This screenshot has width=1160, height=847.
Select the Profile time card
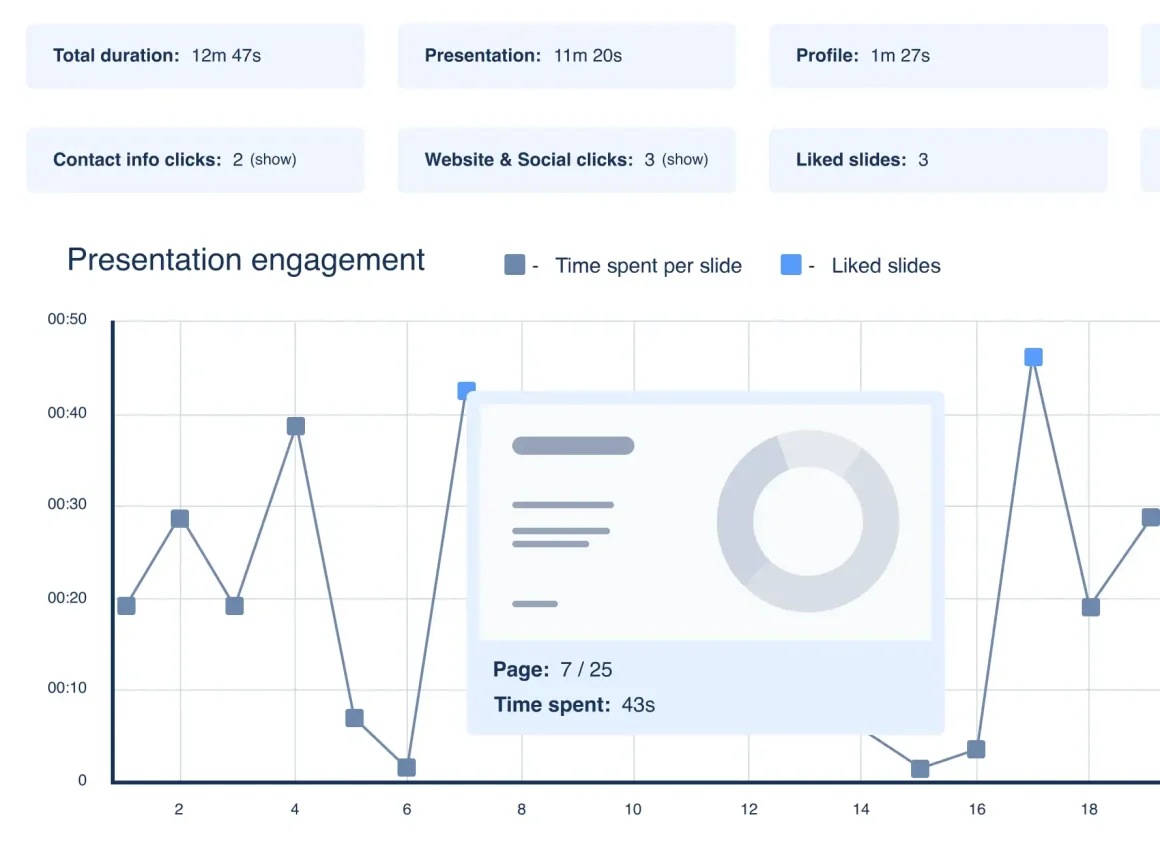pos(938,56)
